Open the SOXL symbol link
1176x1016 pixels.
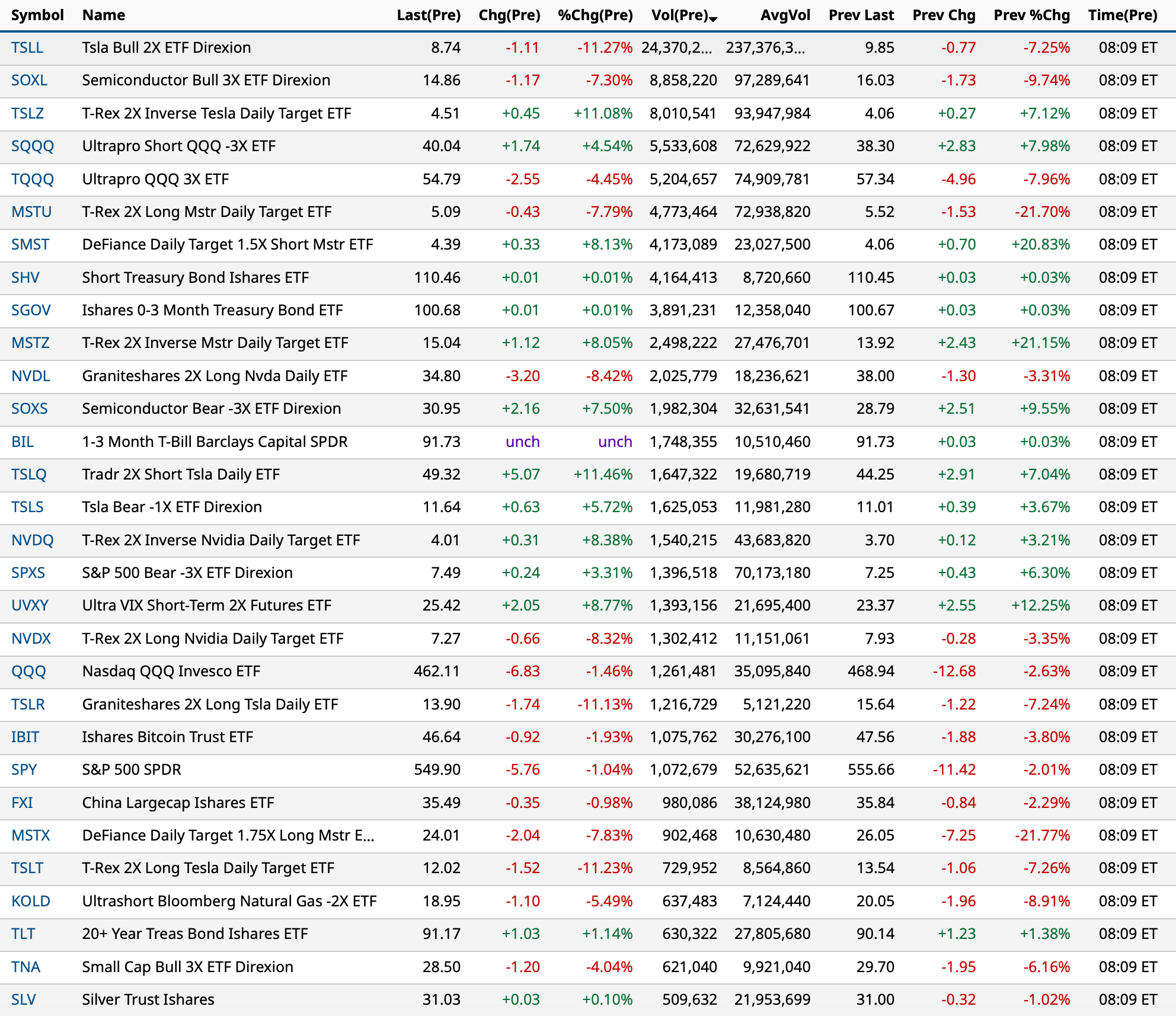point(29,80)
